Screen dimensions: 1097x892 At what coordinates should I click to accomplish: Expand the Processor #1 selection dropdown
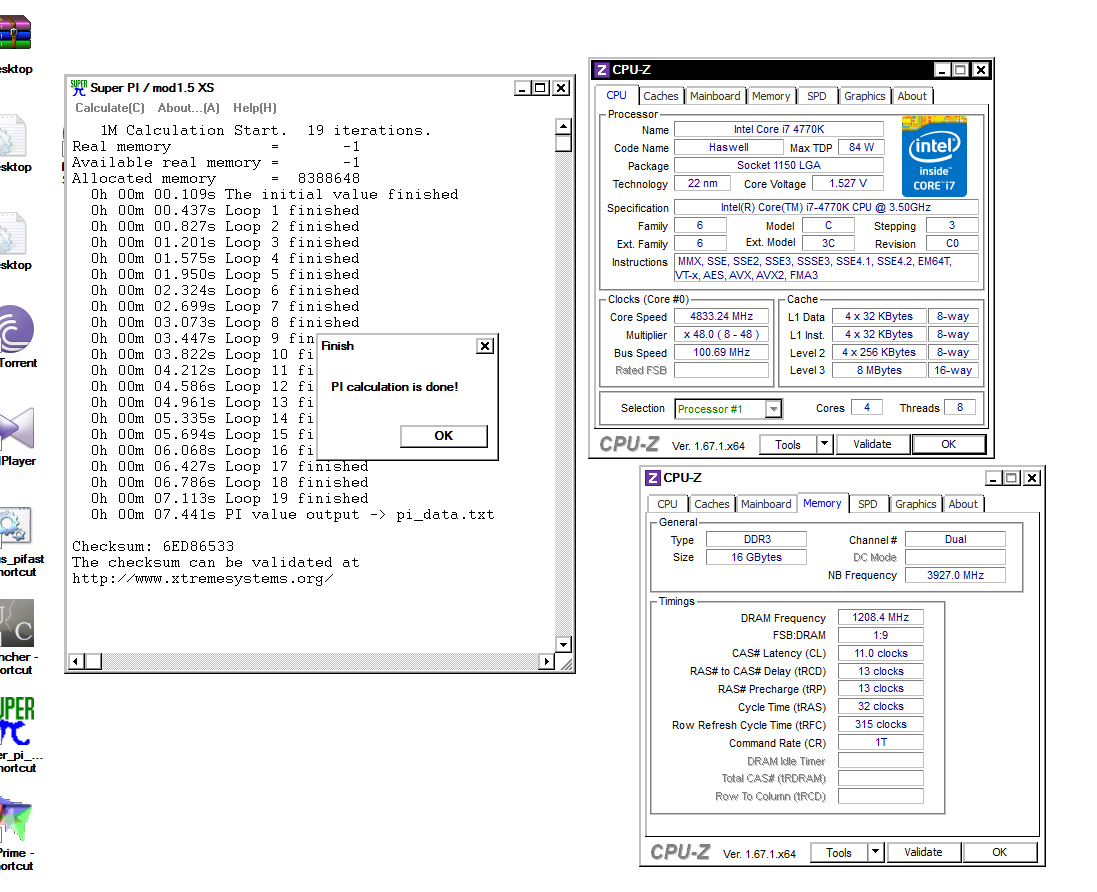click(x=773, y=409)
